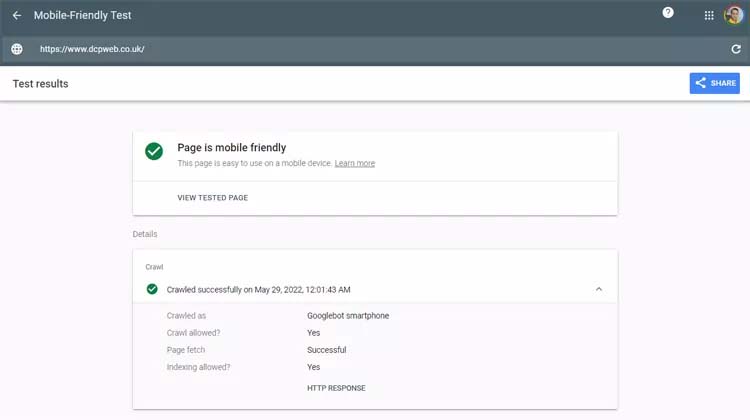Open the user account avatar
This screenshot has width=750, height=420.
pos(733,16)
